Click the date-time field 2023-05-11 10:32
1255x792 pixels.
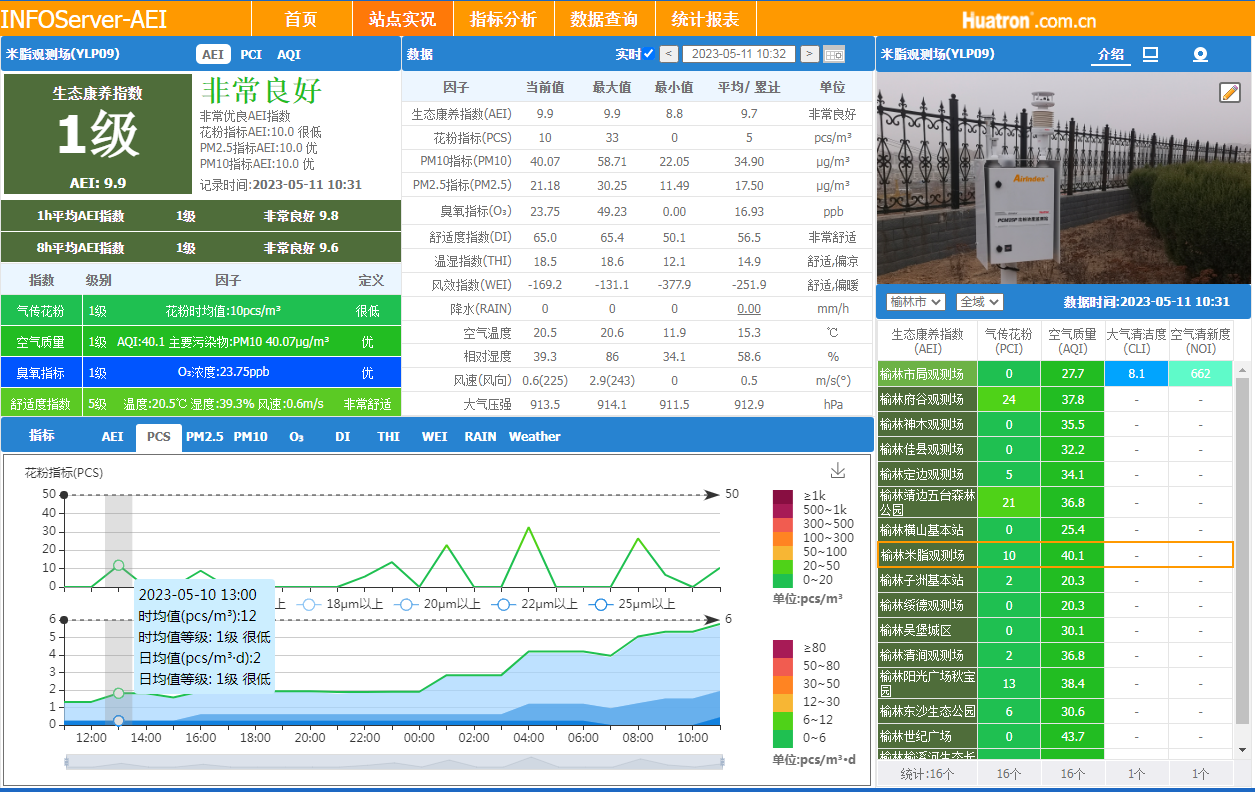pyautogui.click(x=739, y=54)
